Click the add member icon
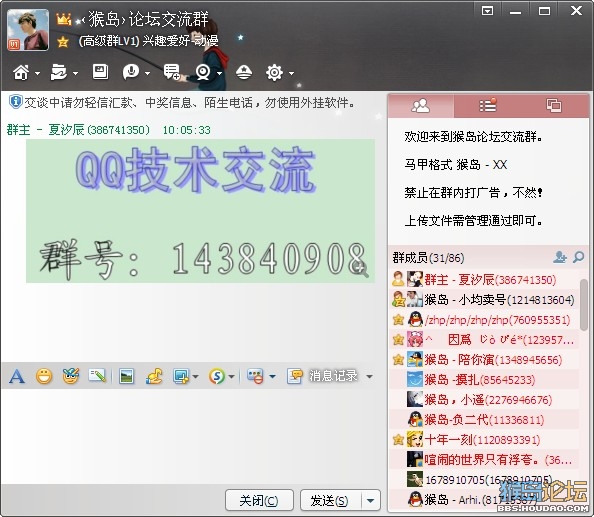 click(560, 257)
